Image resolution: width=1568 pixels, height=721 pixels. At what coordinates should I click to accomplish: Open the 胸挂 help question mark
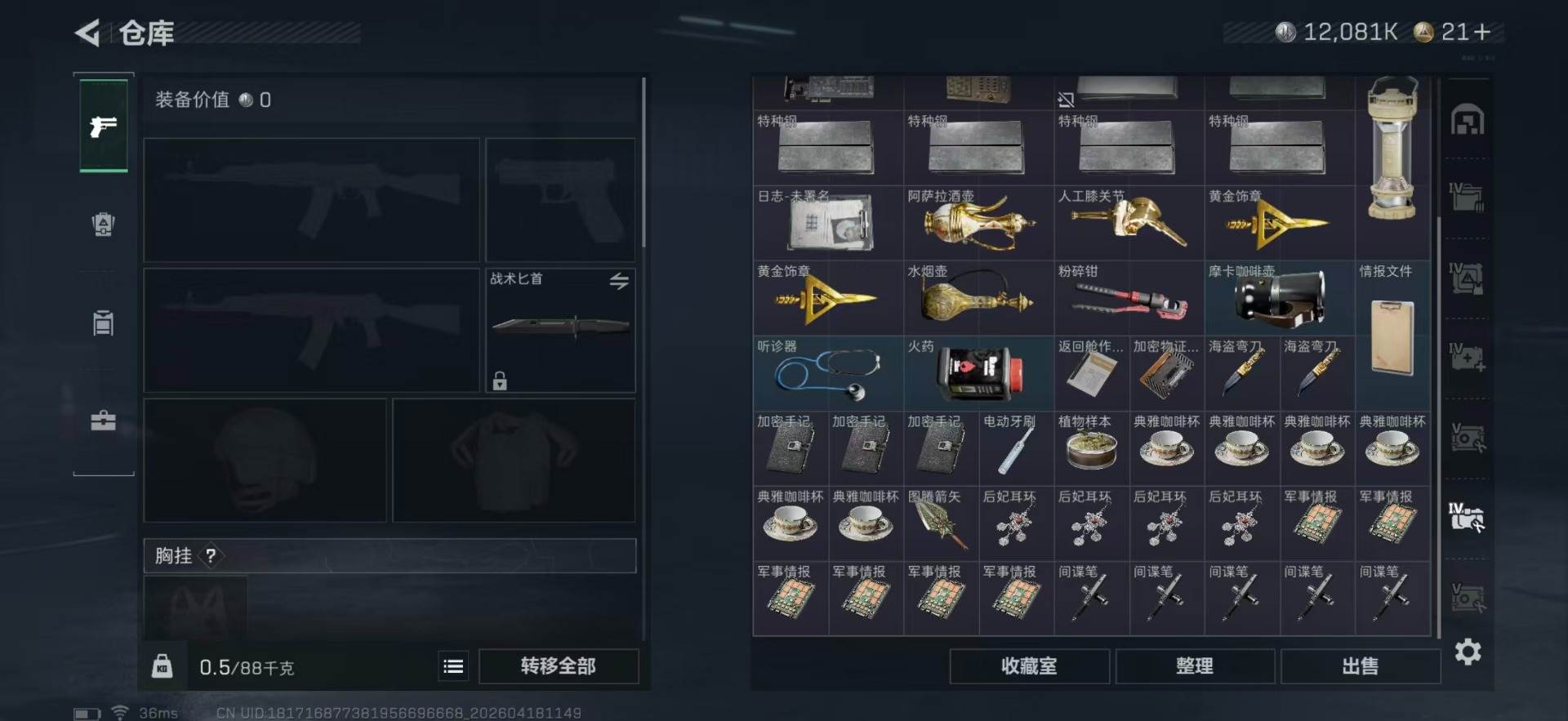211,556
